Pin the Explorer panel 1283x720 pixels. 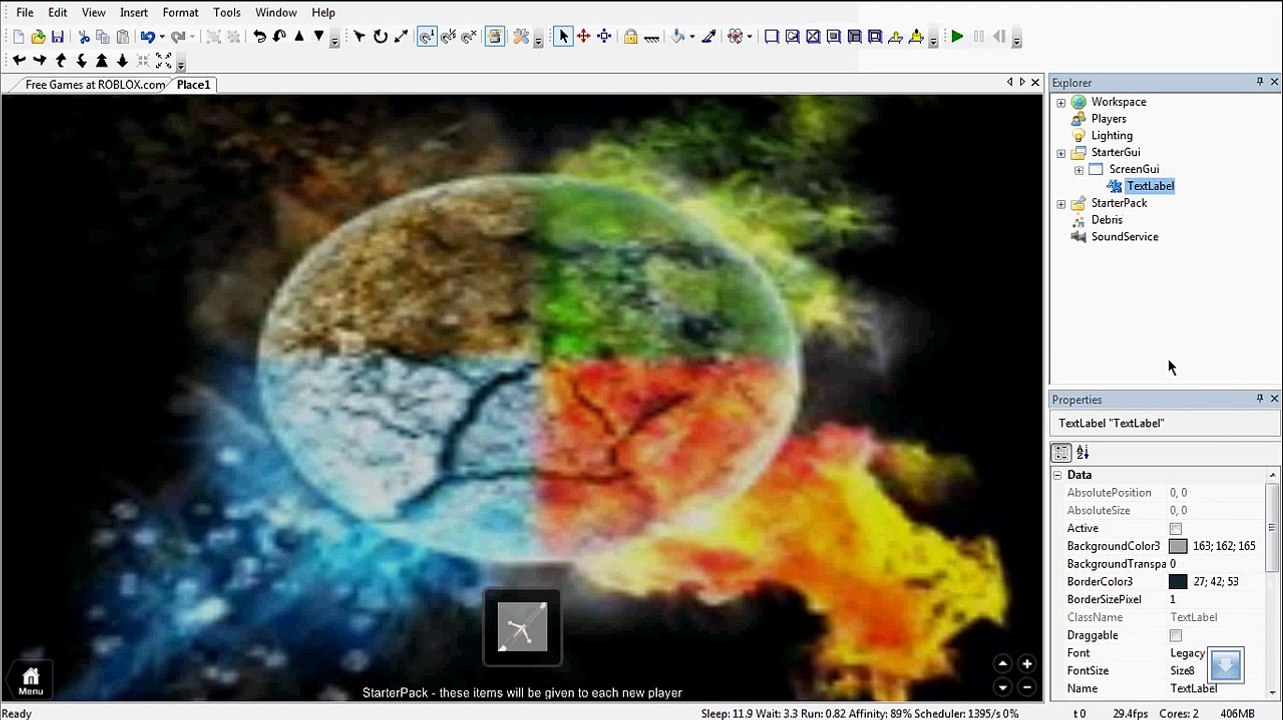click(1260, 82)
